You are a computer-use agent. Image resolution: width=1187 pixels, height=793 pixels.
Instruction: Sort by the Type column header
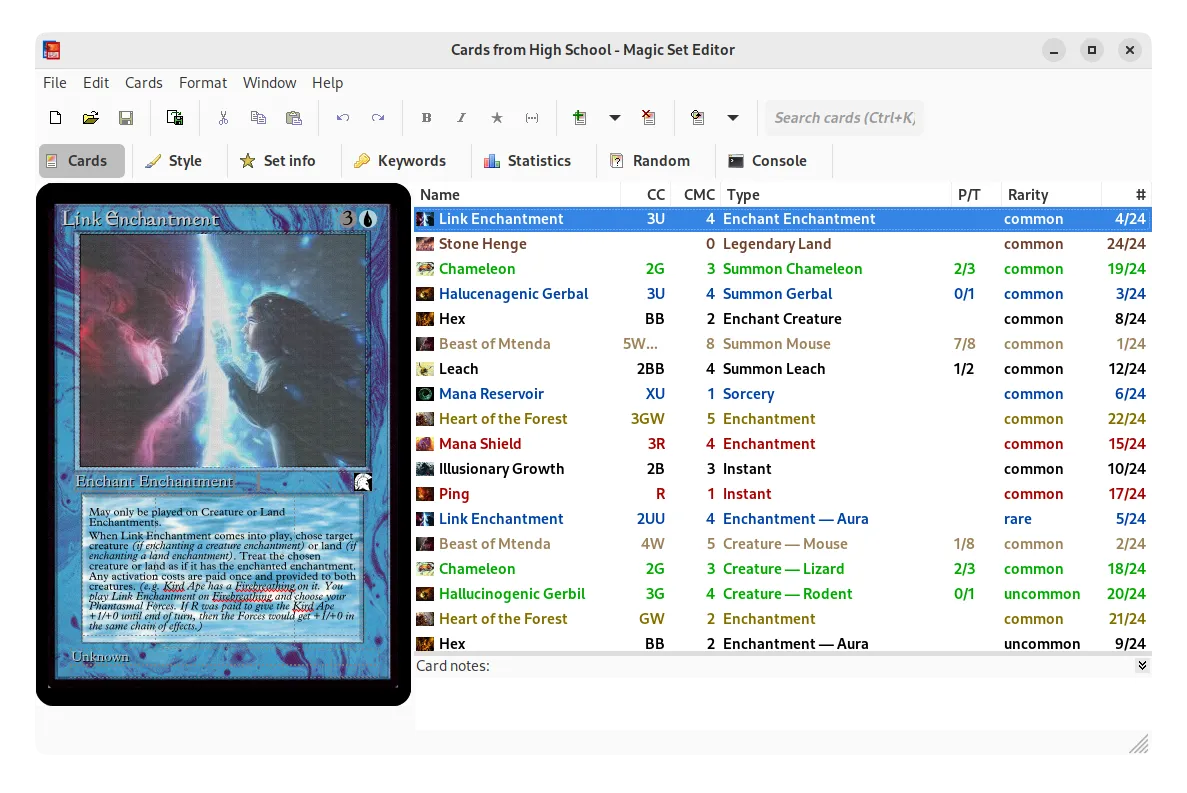[835, 195]
